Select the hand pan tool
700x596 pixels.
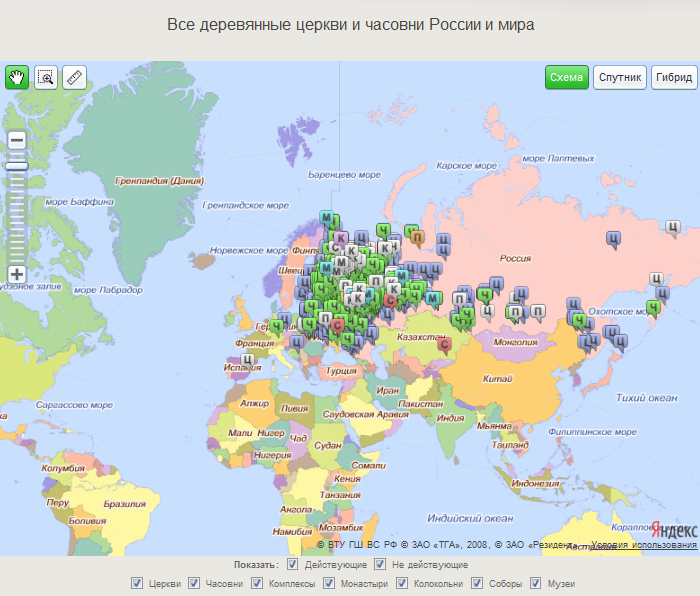click(x=17, y=77)
